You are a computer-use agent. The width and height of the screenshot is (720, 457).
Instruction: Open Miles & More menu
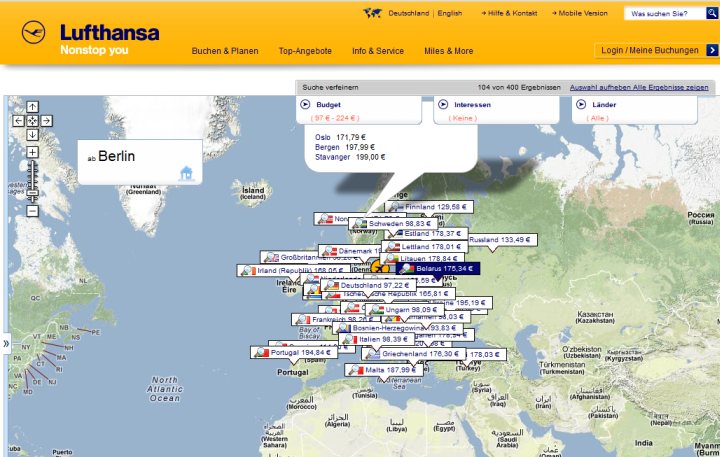point(449,51)
